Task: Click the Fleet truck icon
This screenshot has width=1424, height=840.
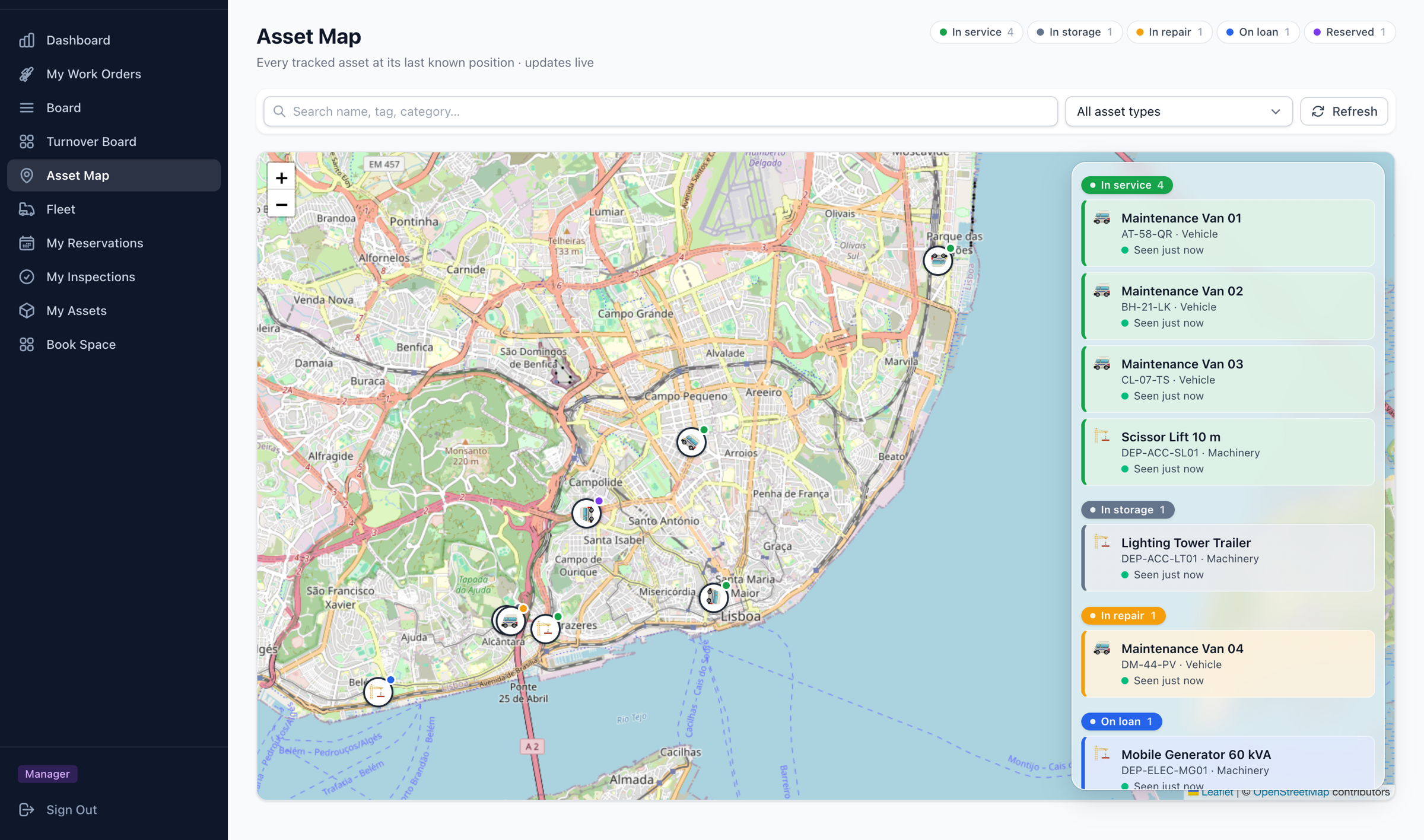Action: coord(27,209)
